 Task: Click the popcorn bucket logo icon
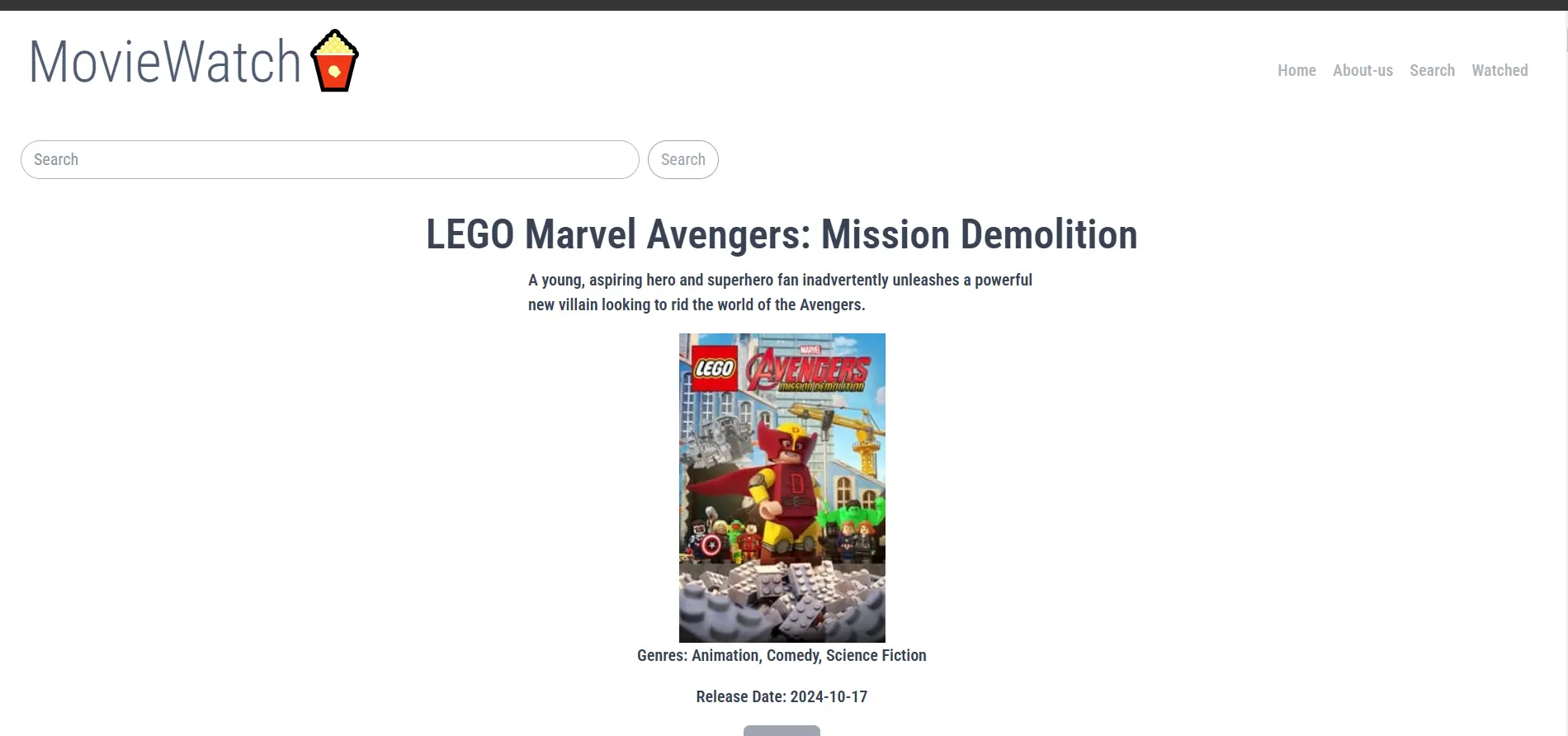click(334, 60)
